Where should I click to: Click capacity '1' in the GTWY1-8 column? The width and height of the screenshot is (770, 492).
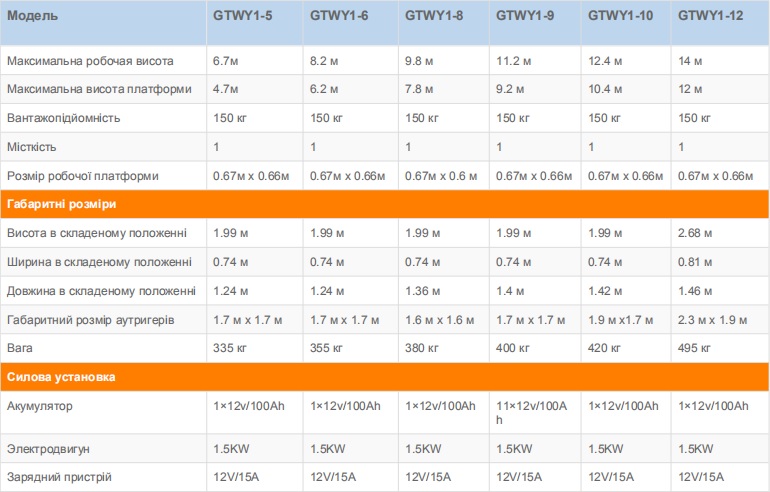tap(408, 147)
